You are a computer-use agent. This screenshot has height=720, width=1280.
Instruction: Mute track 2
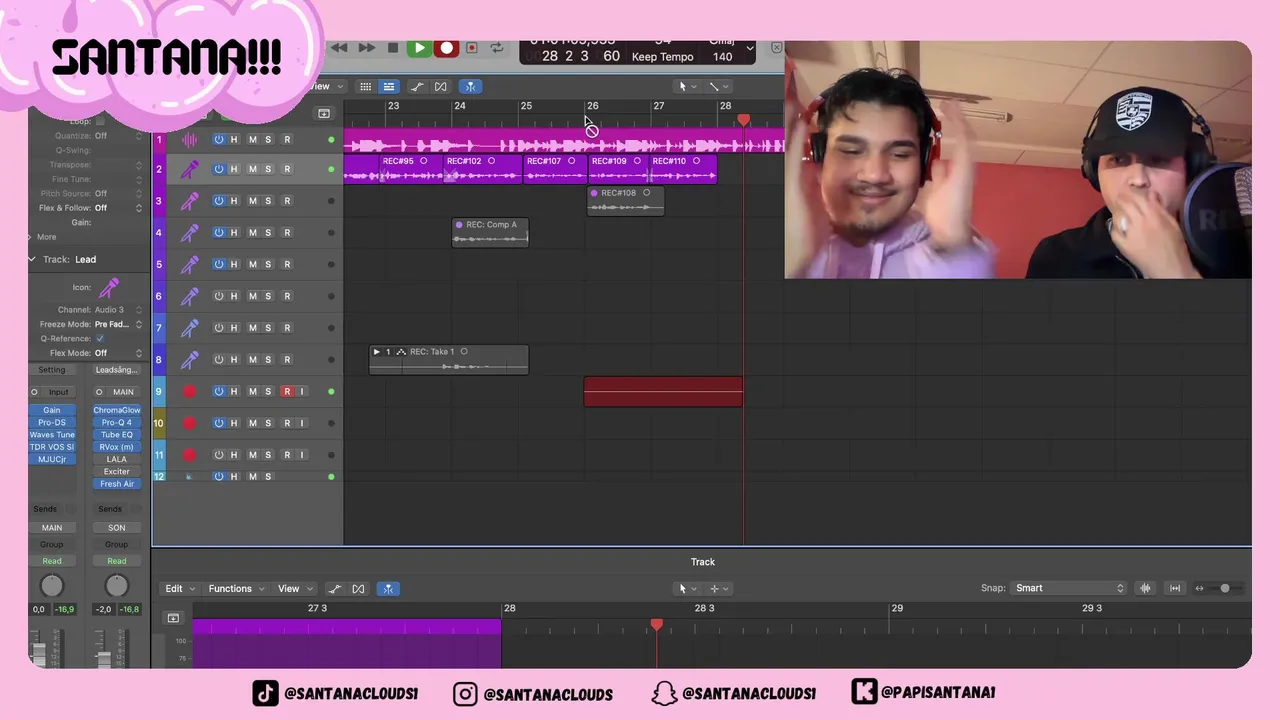(x=252, y=169)
